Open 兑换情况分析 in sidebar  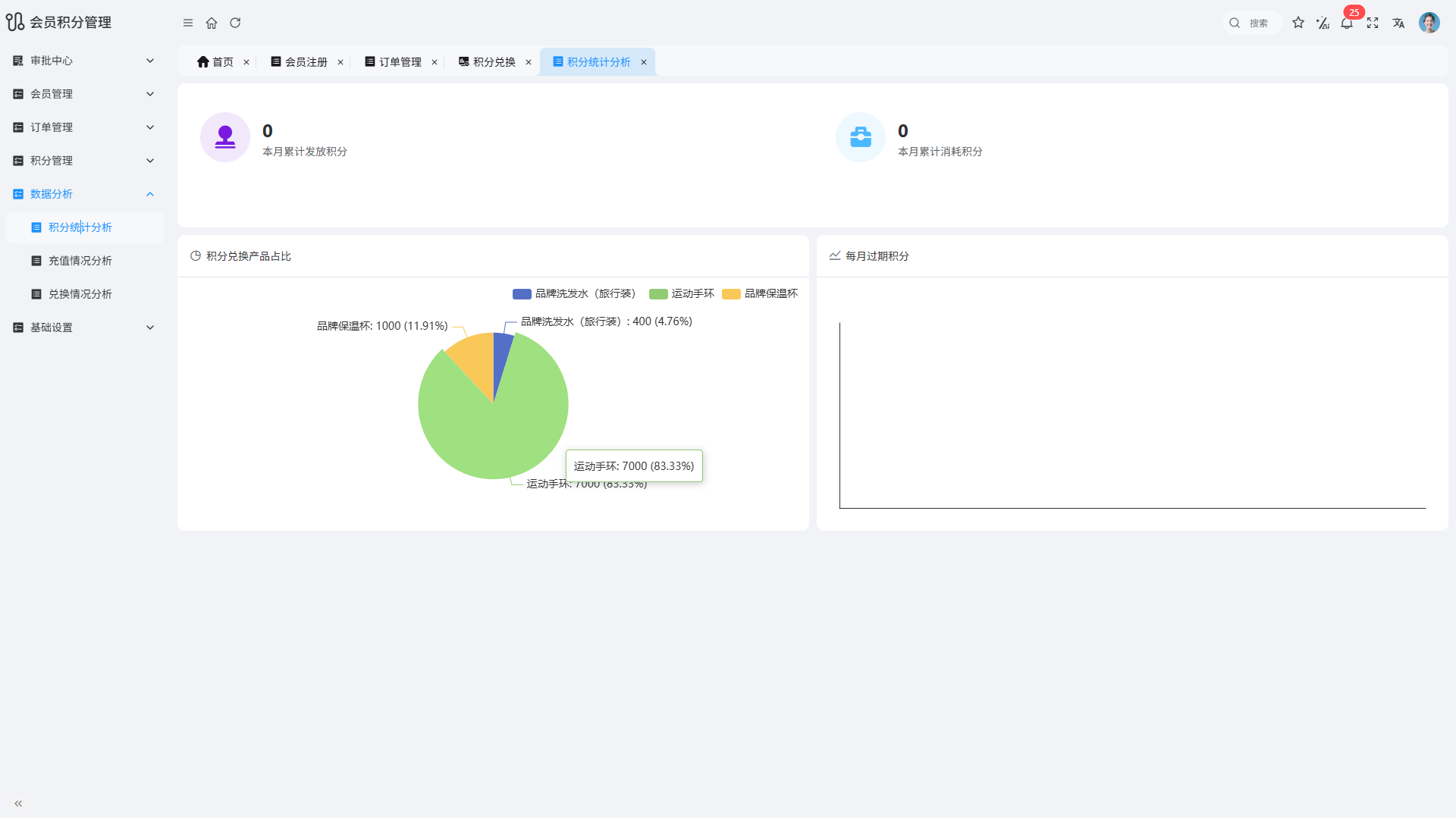pos(80,294)
